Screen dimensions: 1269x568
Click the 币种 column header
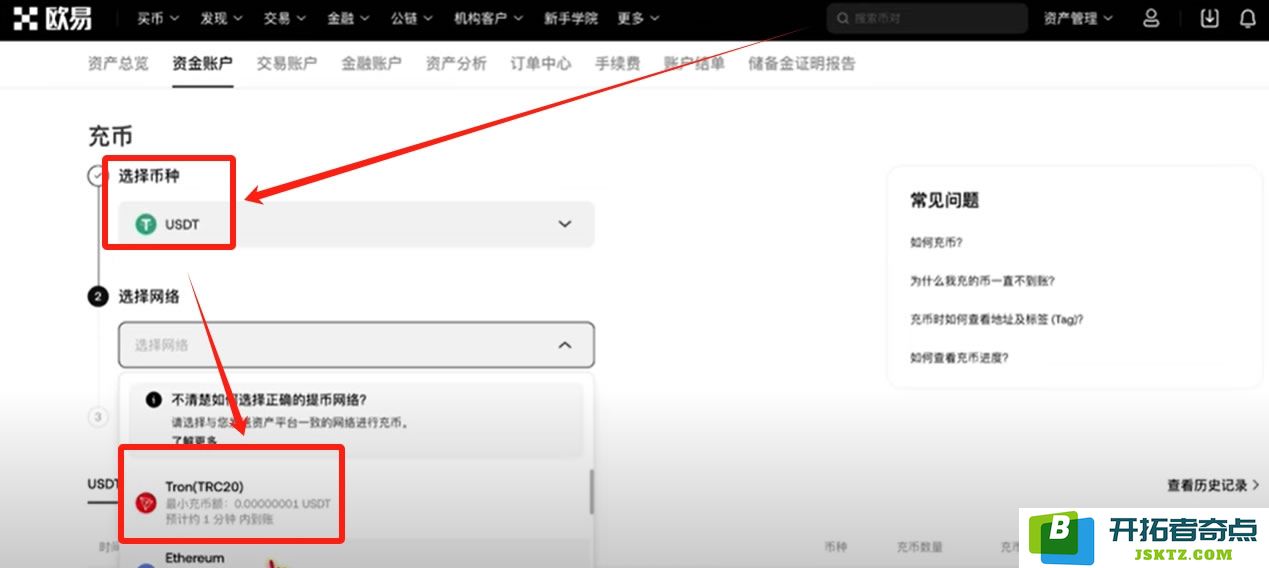[x=836, y=548]
